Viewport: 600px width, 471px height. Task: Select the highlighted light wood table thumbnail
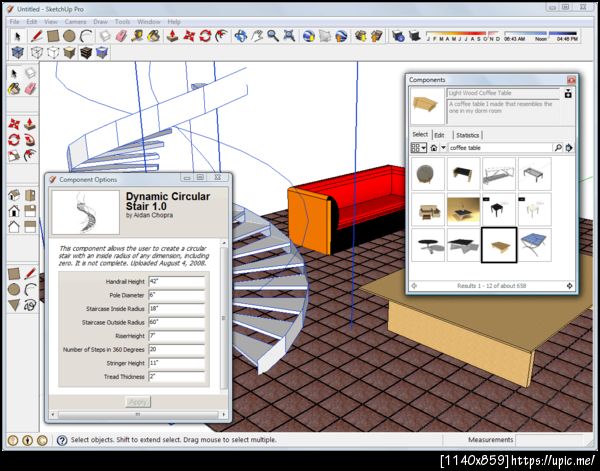tap(499, 245)
